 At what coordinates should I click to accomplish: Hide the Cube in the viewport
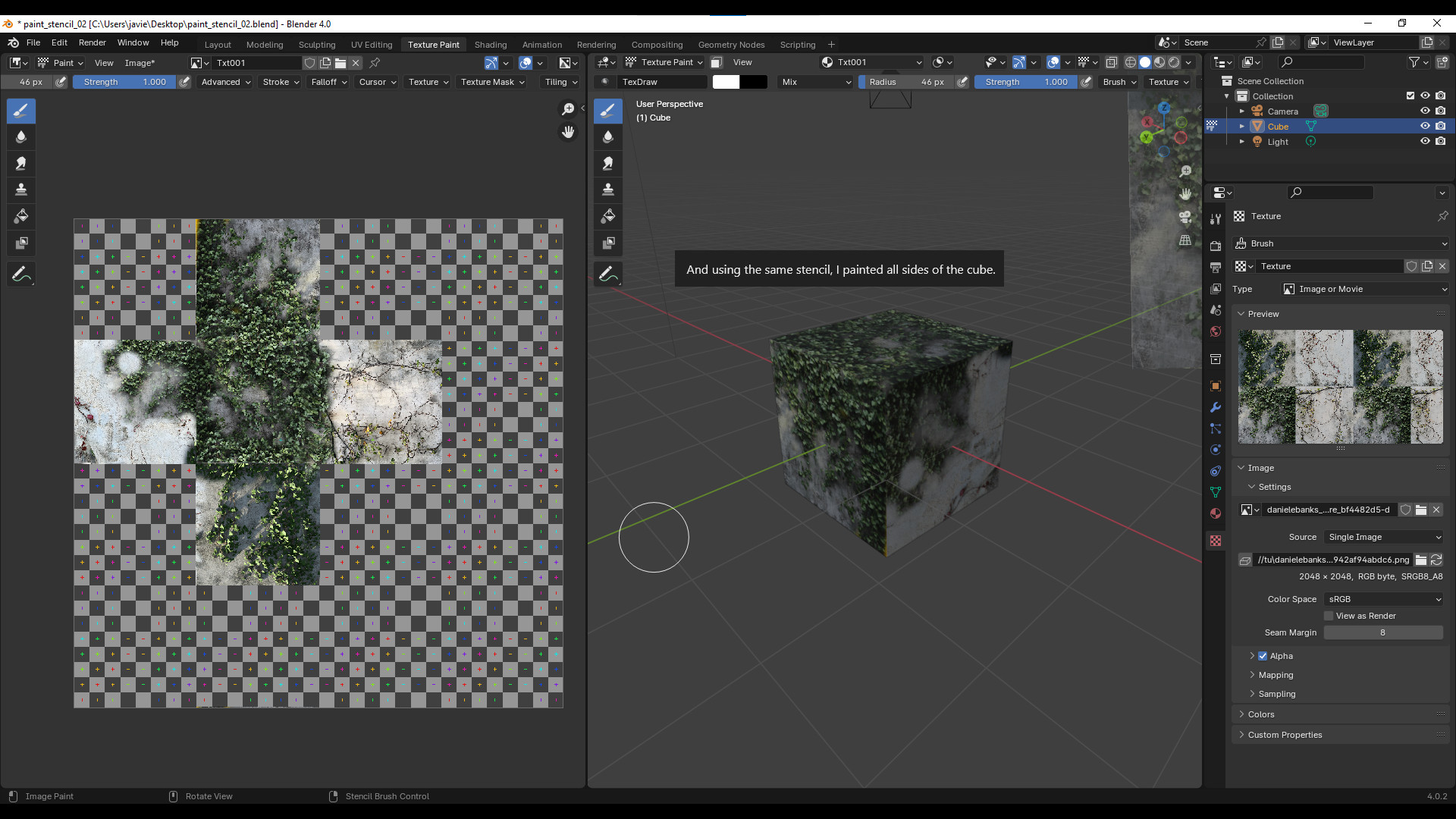[x=1425, y=126]
